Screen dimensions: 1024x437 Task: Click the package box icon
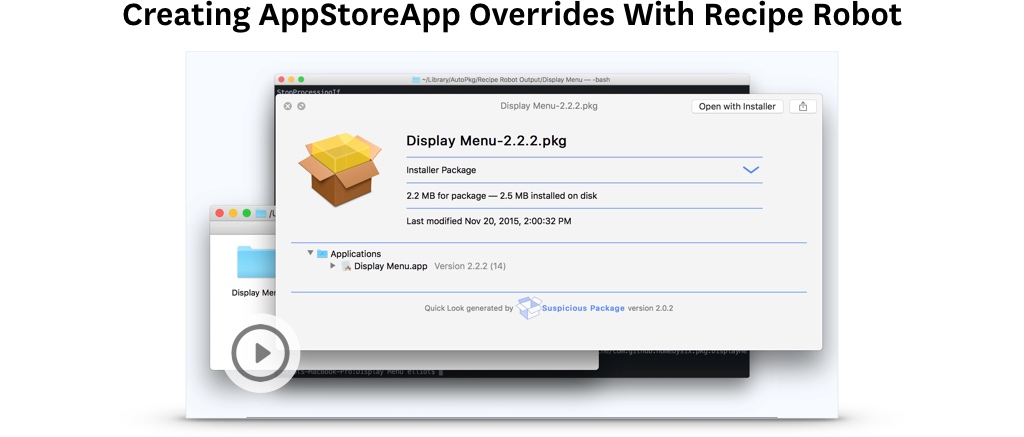click(x=340, y=170)
